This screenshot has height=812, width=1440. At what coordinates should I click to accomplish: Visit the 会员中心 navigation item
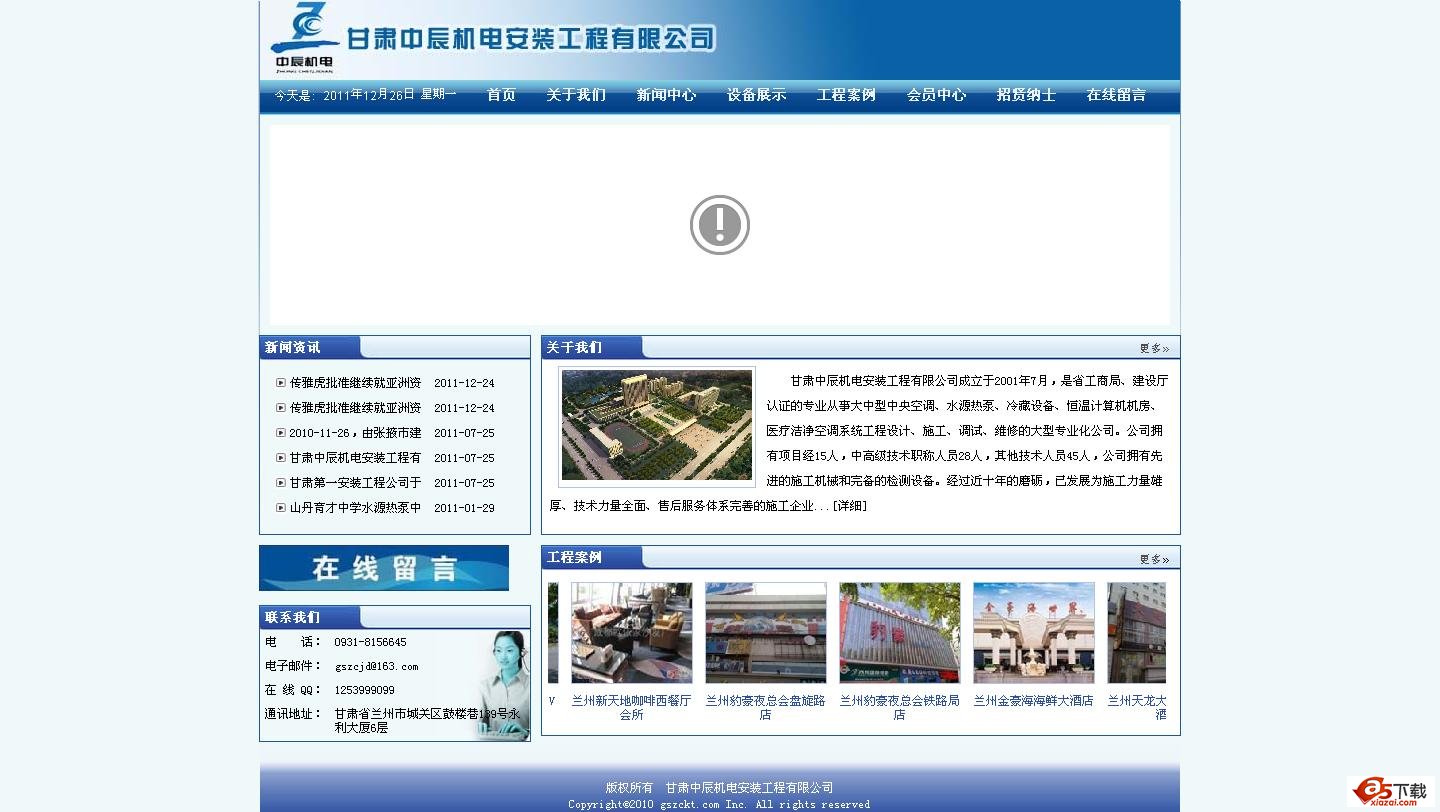tap(936, 95)
